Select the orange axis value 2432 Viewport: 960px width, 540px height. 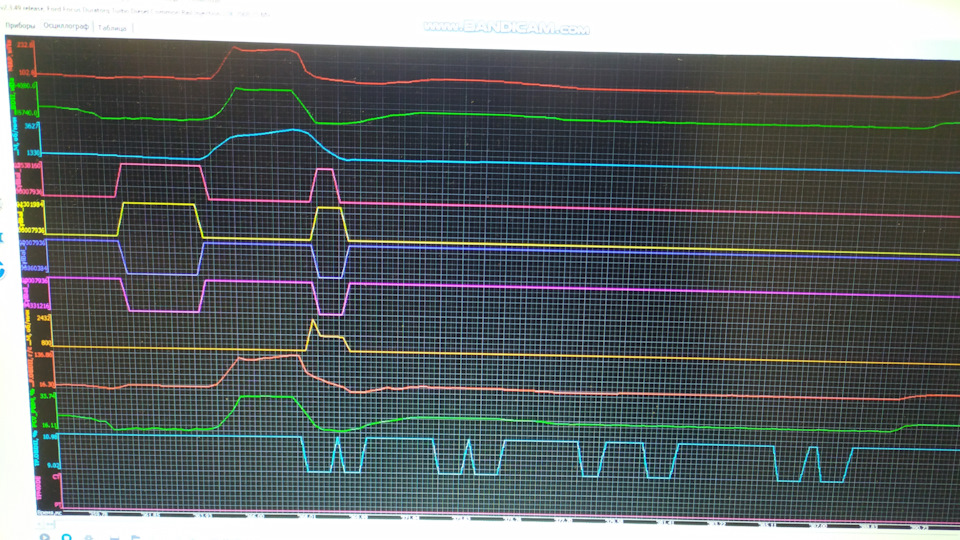click(x=44, y=318)
